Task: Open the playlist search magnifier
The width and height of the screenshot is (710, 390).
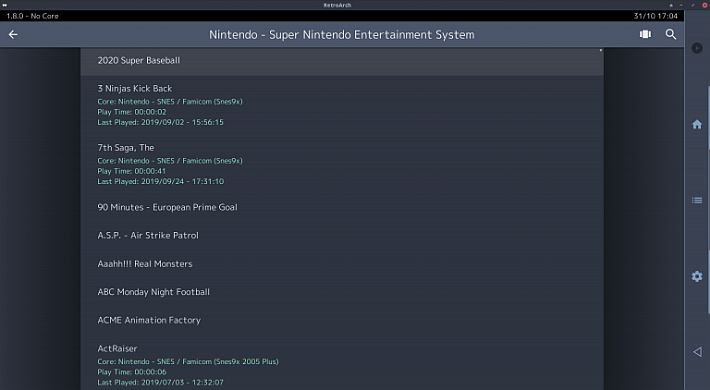Action: pyautogui.click(x=671, y=34)
